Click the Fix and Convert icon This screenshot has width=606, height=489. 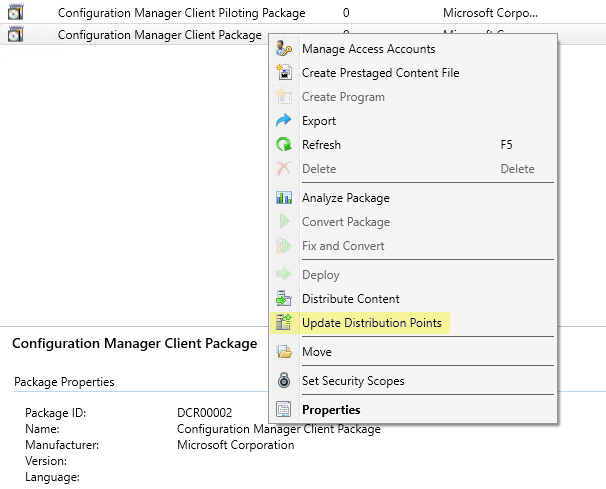pos(284,245)
